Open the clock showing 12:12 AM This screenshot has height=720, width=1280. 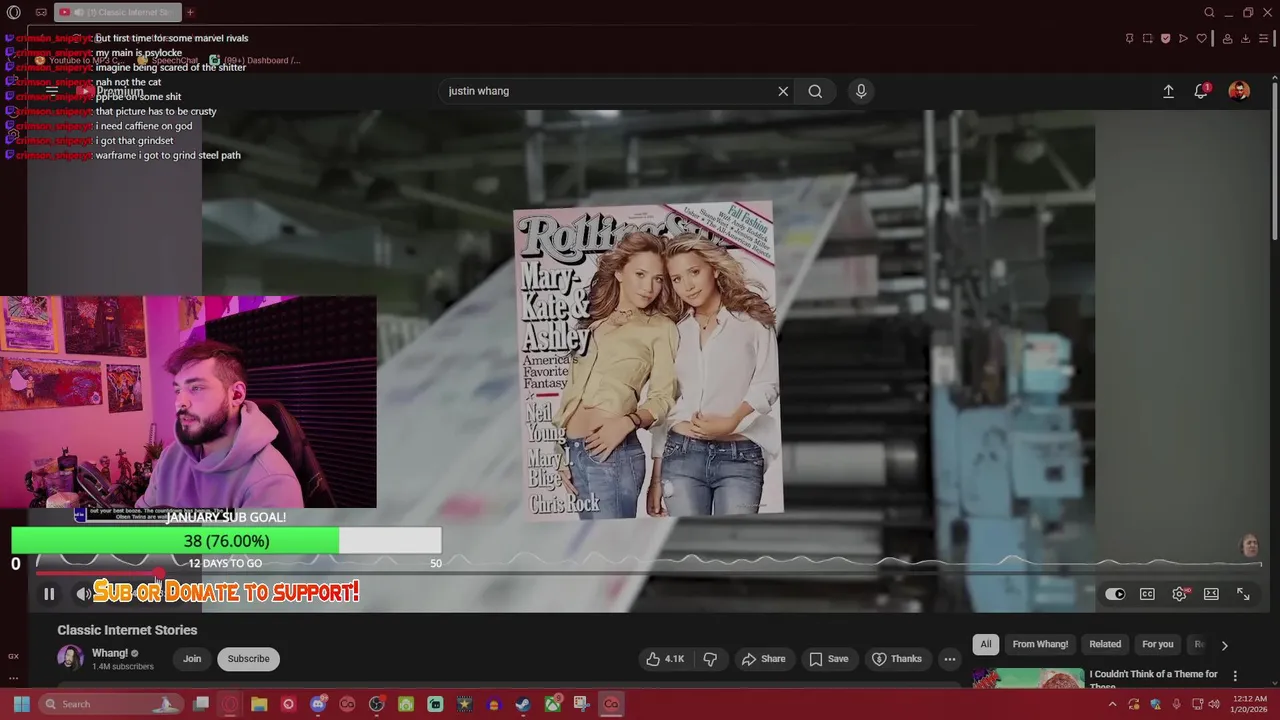pos(1251,704)
